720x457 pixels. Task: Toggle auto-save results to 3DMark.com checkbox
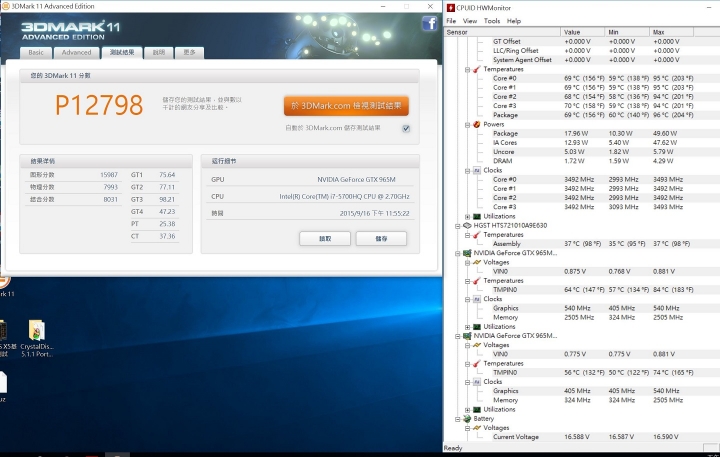coord(406,128)
